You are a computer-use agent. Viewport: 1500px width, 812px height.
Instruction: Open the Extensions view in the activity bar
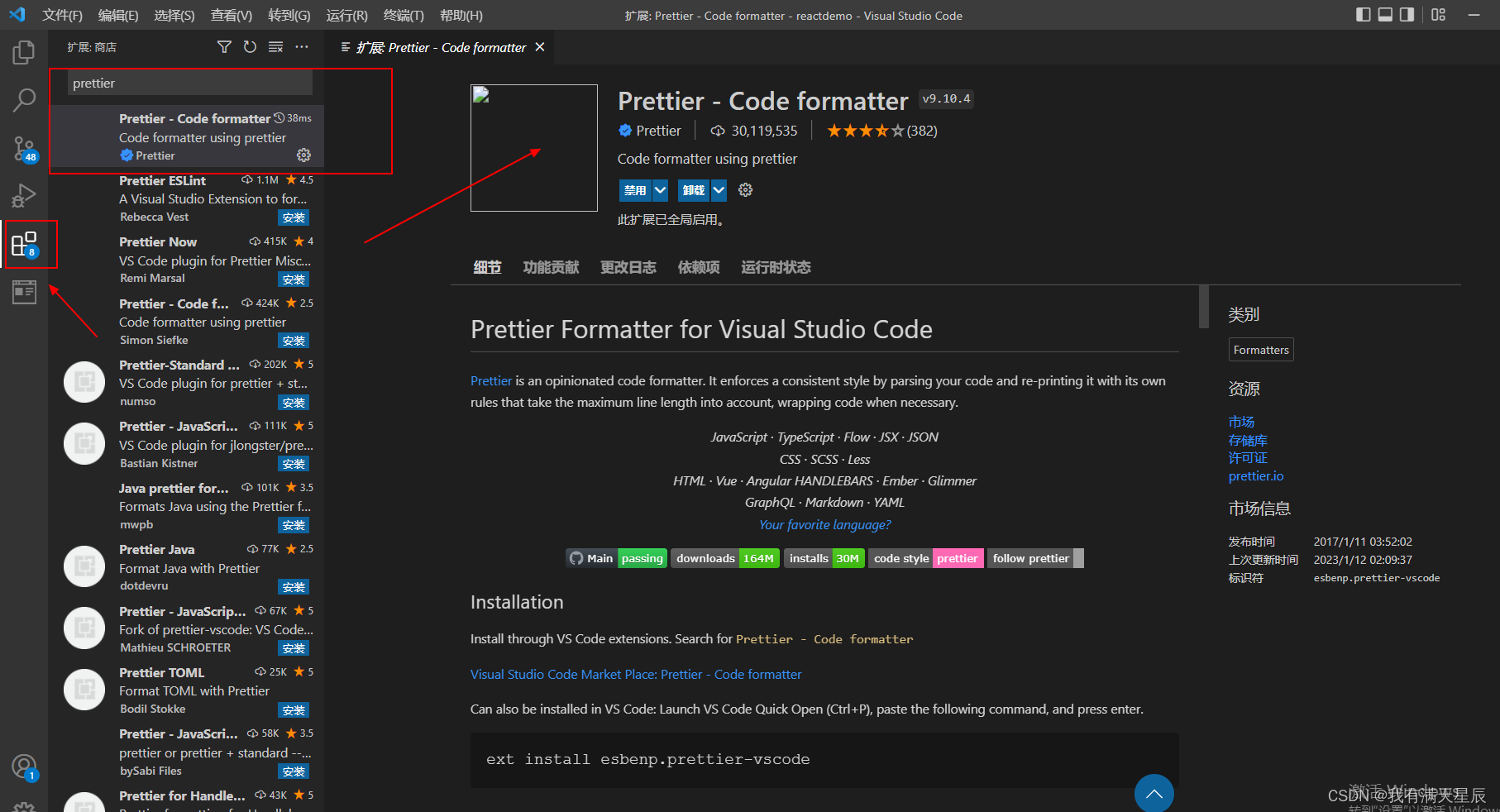(x=24, y=244)
